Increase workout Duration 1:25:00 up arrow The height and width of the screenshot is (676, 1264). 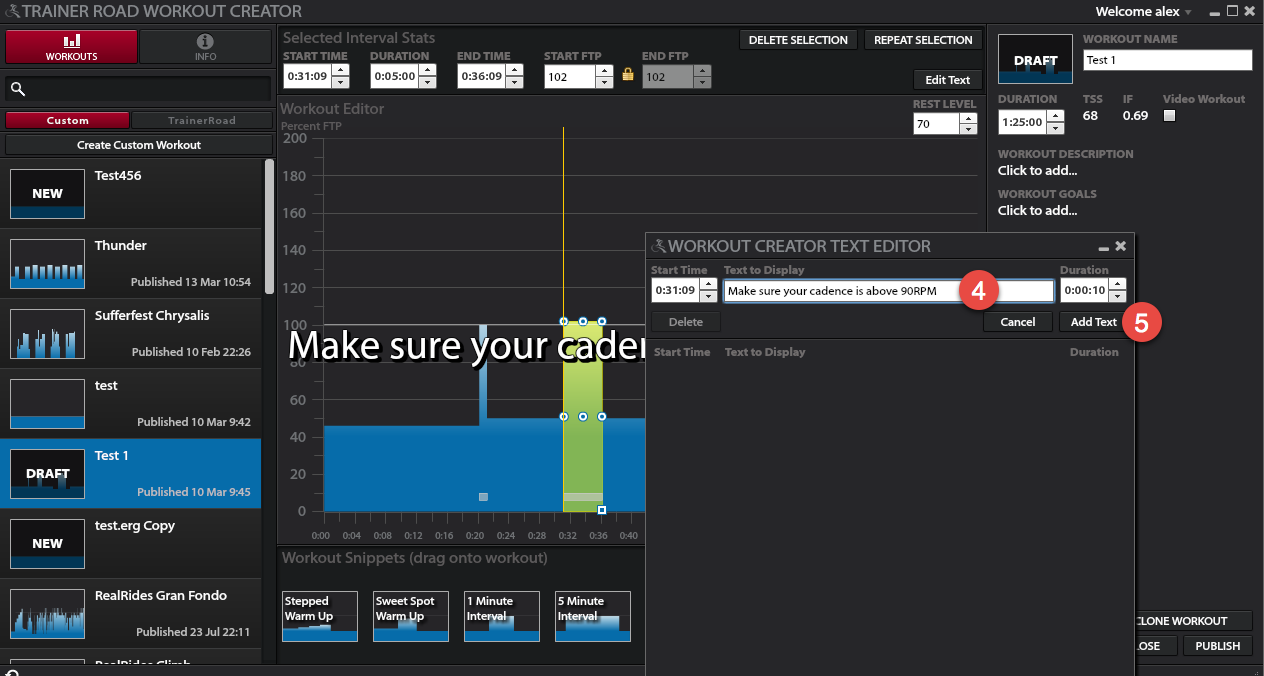[x=1055, y=116]
